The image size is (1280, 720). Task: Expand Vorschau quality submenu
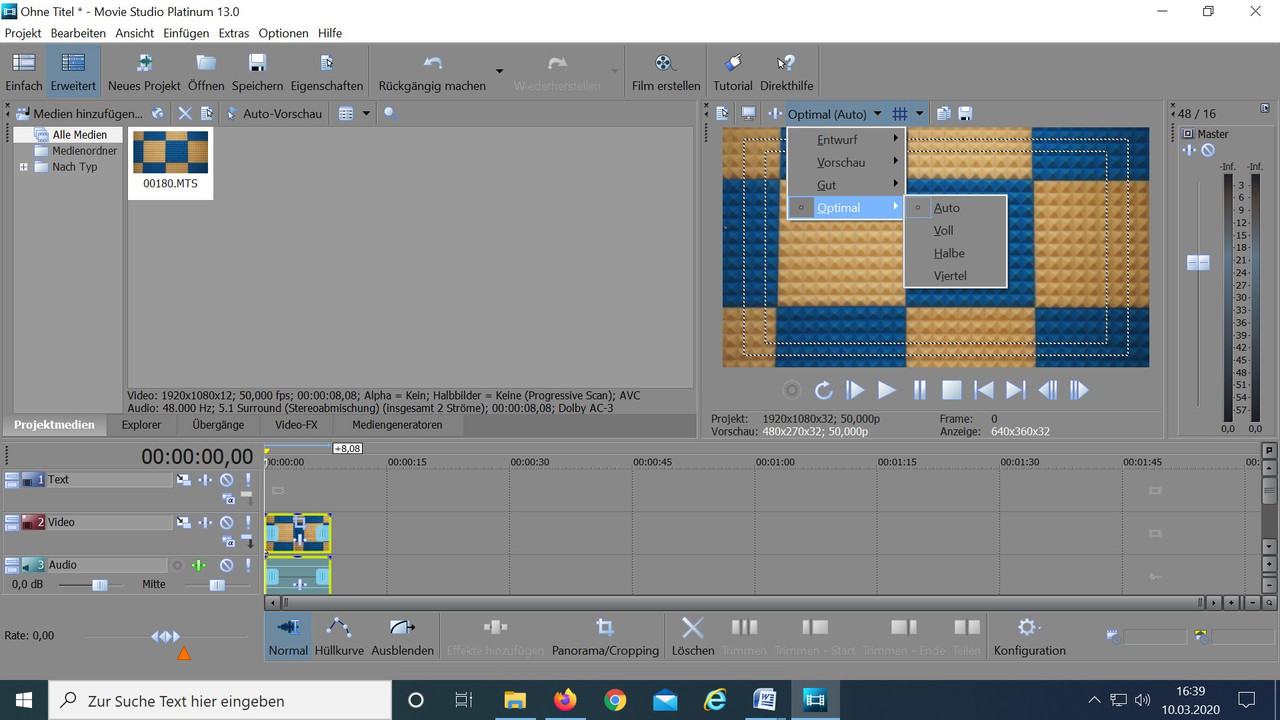click(x=846, y=162)
